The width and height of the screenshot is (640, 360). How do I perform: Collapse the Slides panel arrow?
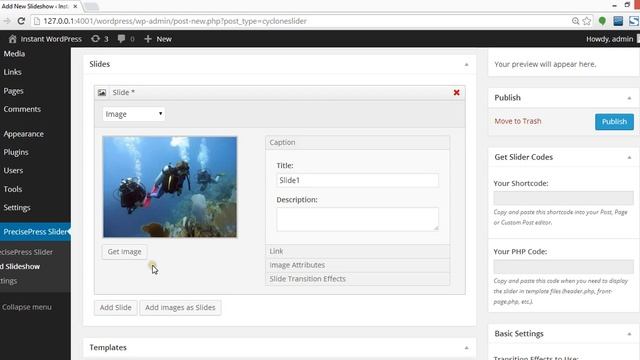(x=467, y=64)
